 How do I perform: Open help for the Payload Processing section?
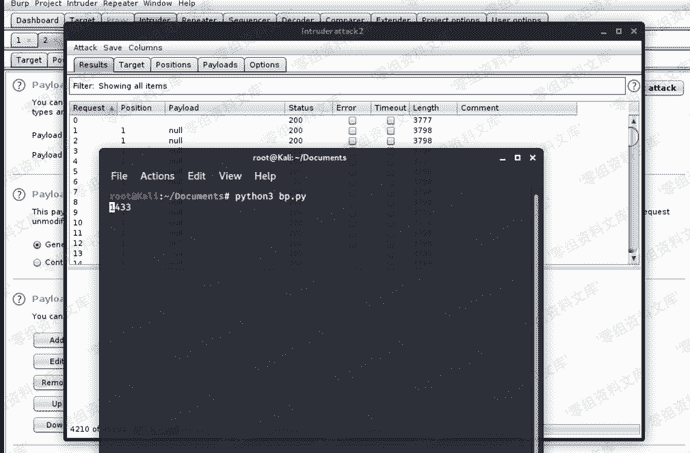click(19, 299)
